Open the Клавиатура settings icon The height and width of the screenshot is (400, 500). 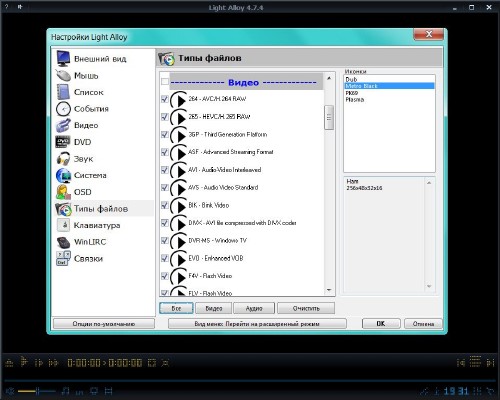63,225
